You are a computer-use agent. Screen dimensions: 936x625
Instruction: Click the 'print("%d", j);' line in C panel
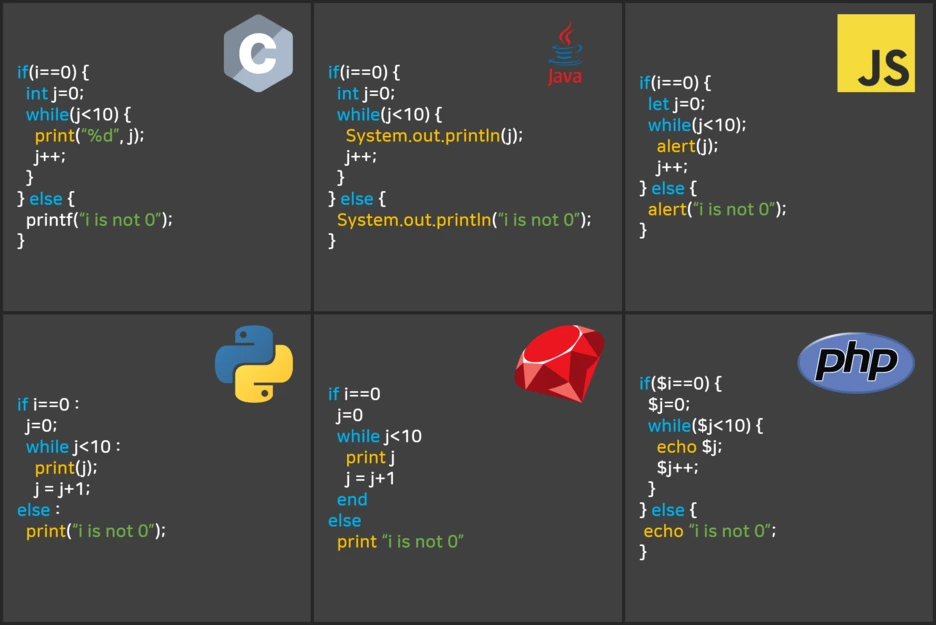pyautogui.click(x=90, y=136)
